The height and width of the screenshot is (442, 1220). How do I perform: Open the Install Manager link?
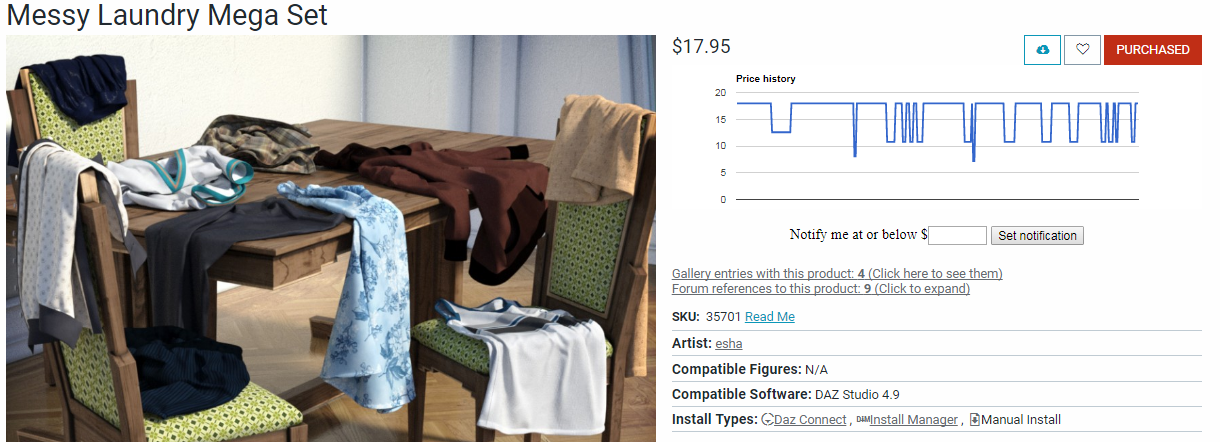click(914, 420)
